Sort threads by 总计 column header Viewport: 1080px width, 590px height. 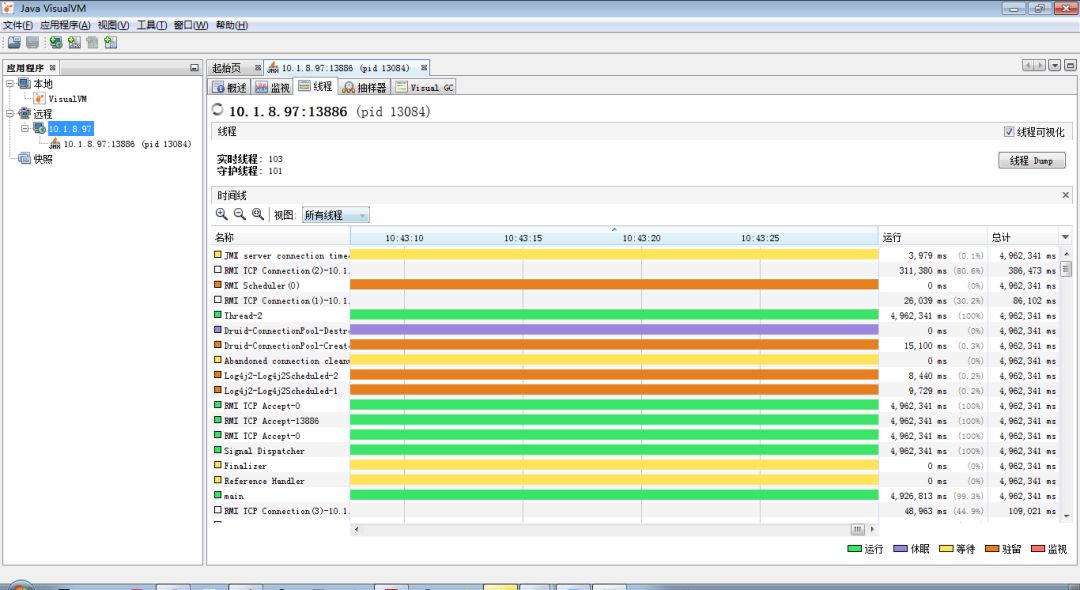(x=1023, y=237)
